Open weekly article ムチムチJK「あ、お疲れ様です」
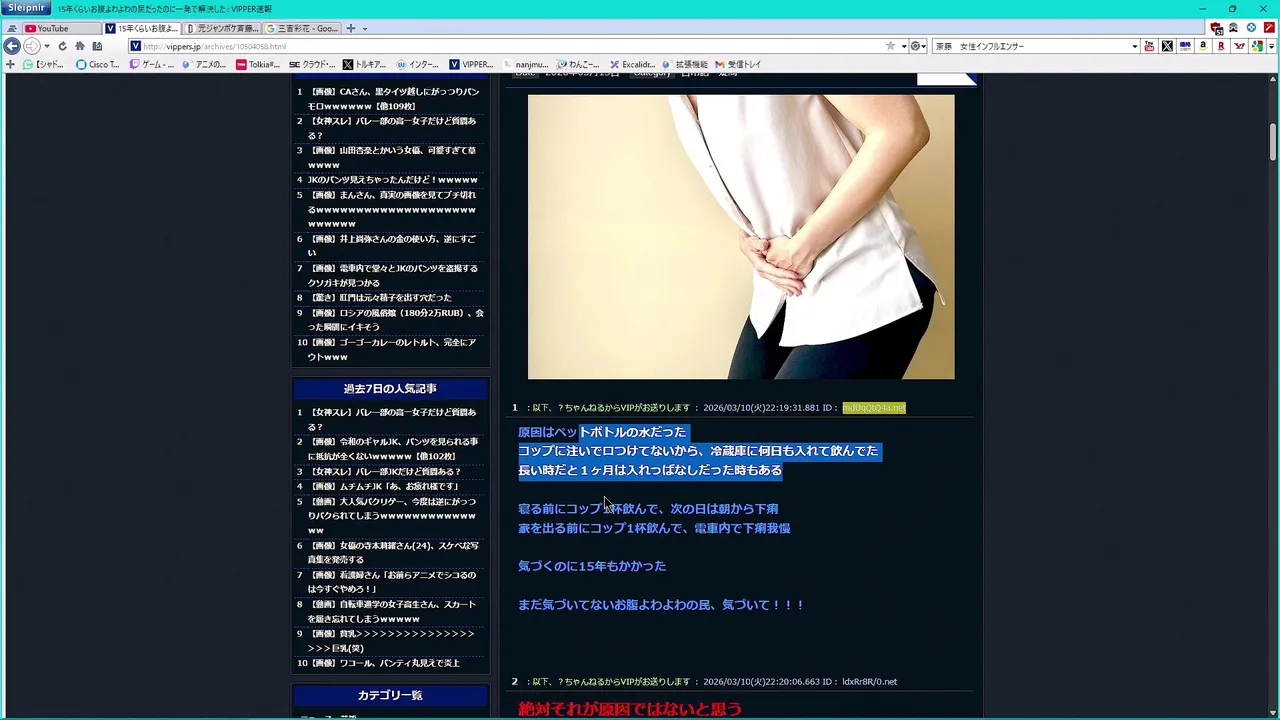The height and width of the screenshot is (720, 1280). 384,486
